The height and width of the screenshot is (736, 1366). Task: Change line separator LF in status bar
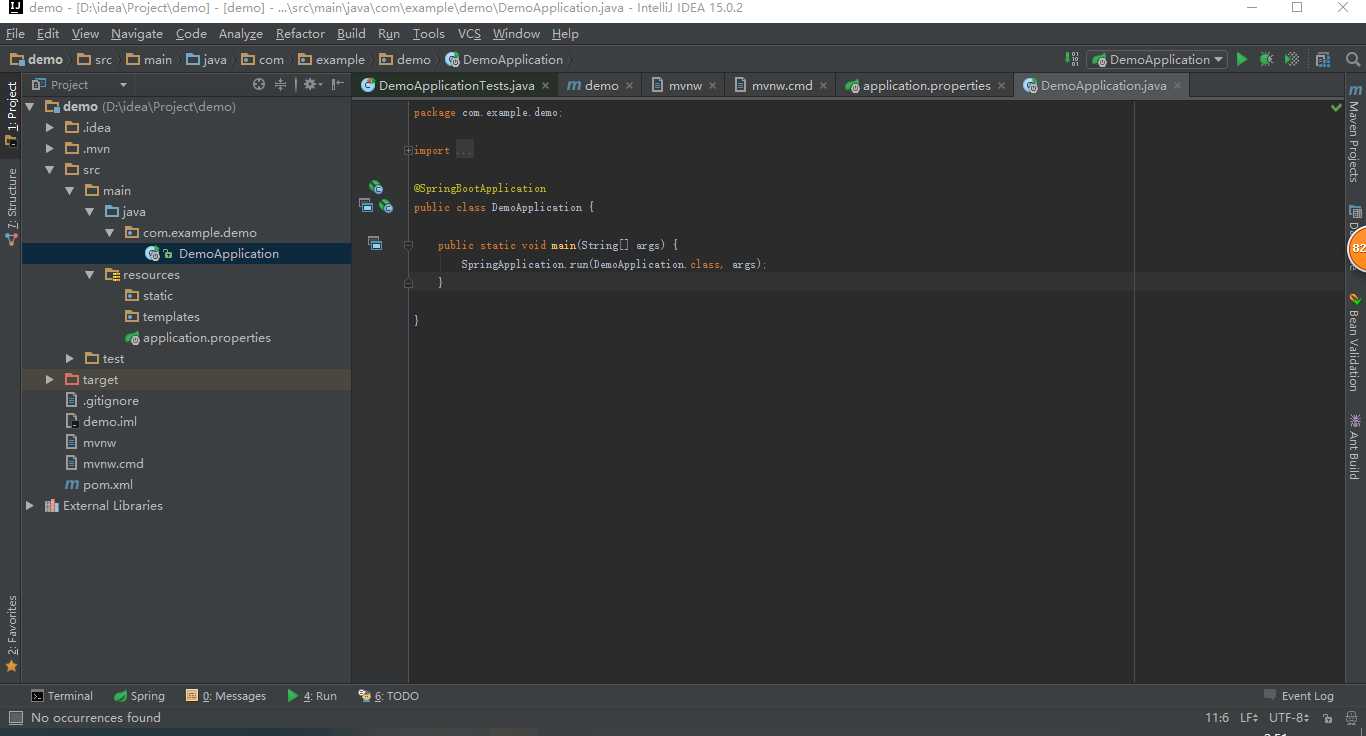coord(1250,718)
